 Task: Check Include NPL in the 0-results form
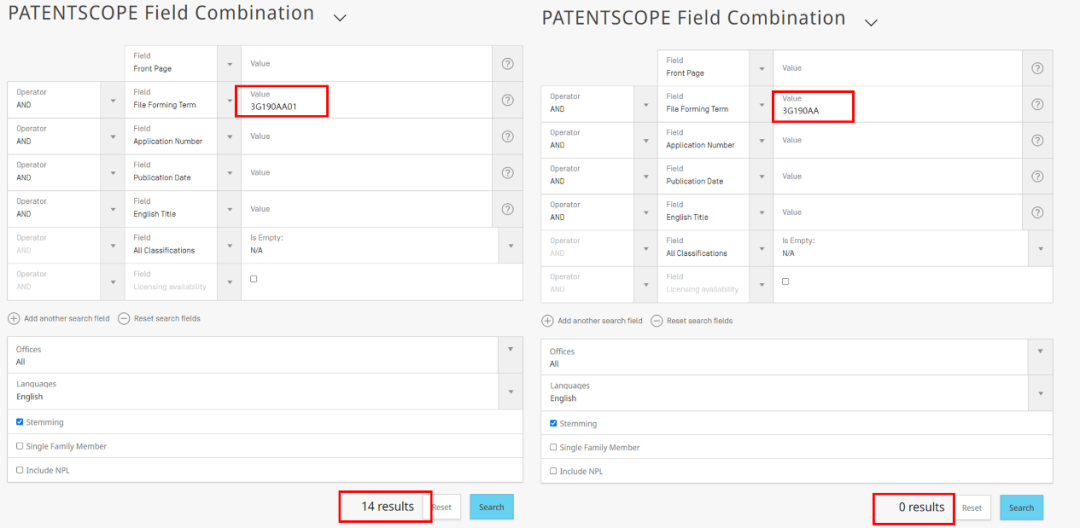pyautogui.click(x=553, y=472)
